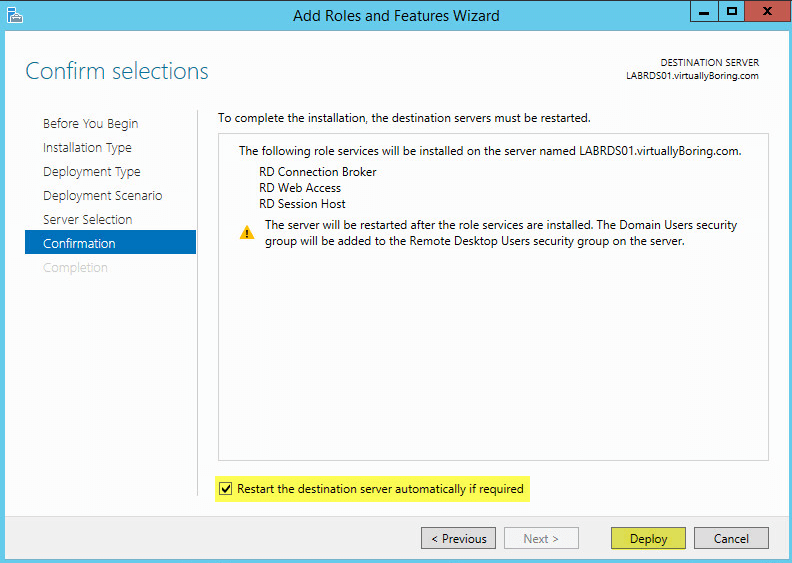
Task: Maximize the wizard window
Action: coord(731,11)
